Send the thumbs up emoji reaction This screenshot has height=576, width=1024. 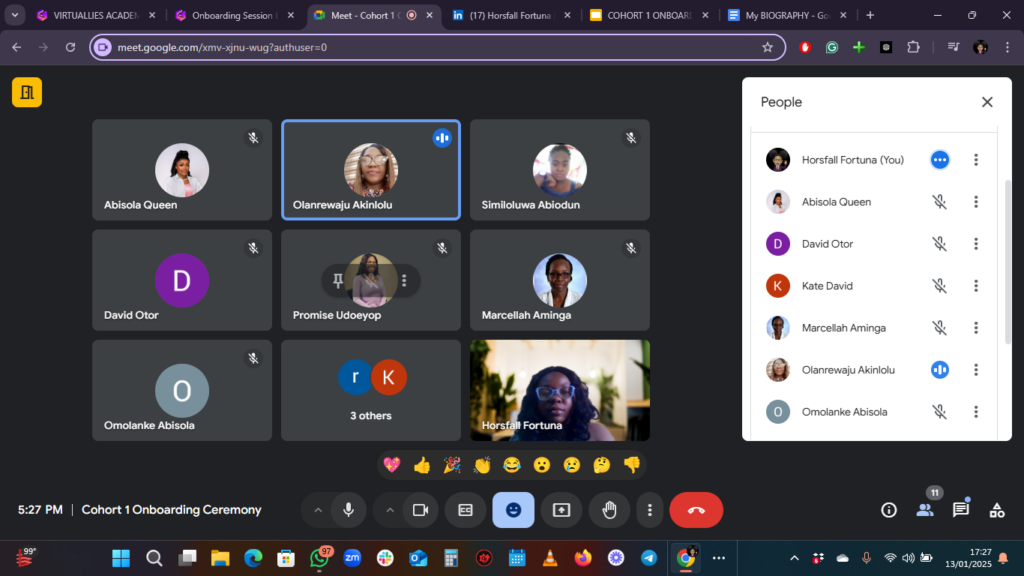pos(422,465)
